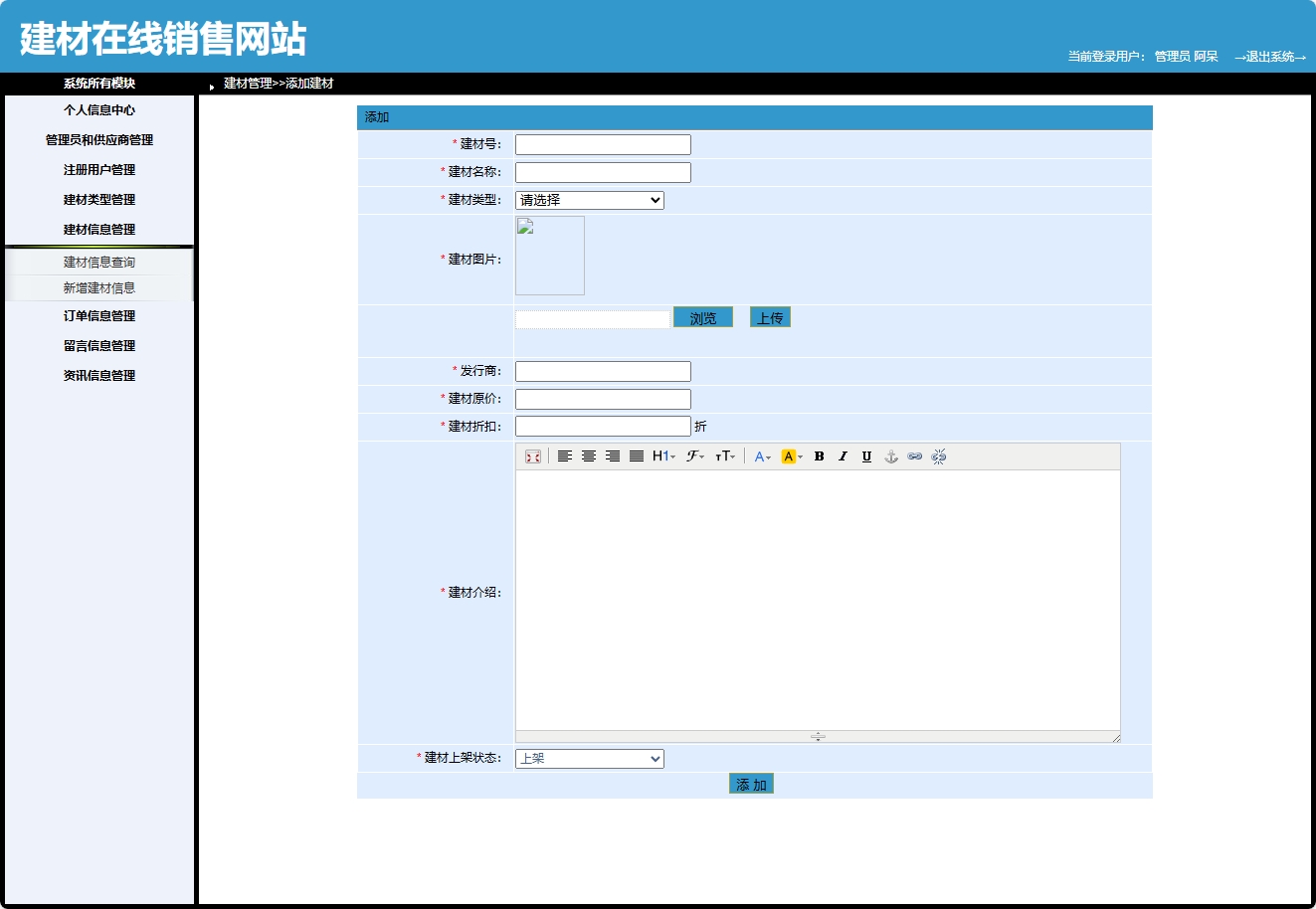Open the H1 heading dropdown in the editor

[x=661, y=455]
